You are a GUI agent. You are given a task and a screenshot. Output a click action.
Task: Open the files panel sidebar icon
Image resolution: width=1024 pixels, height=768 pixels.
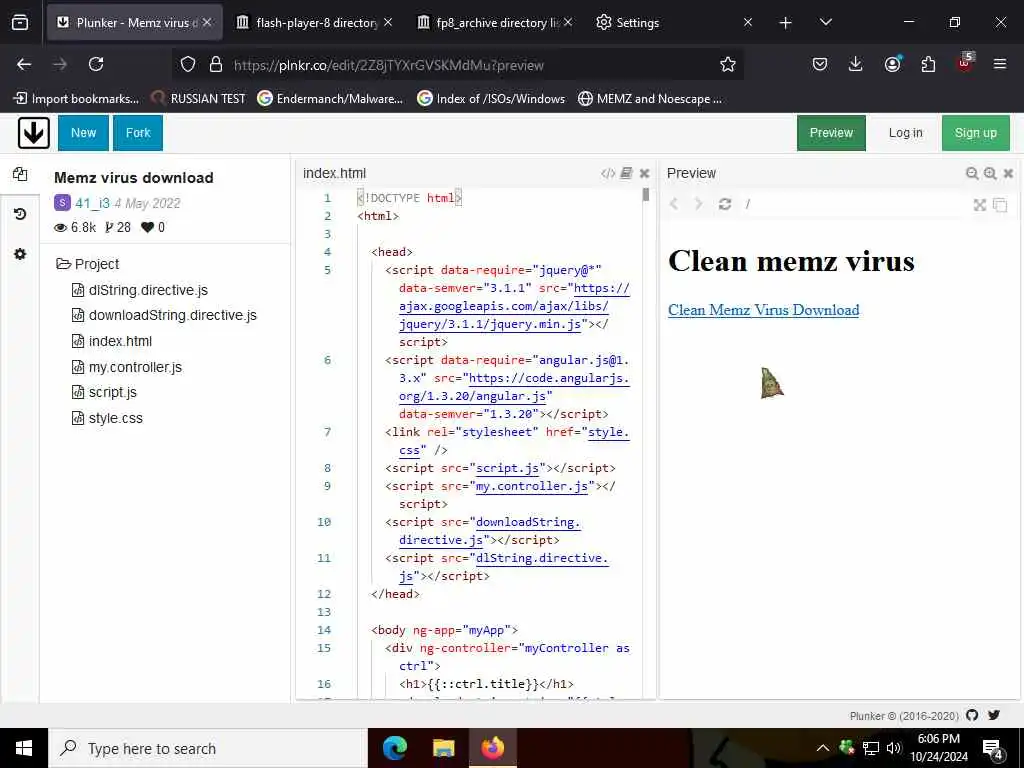20,174
